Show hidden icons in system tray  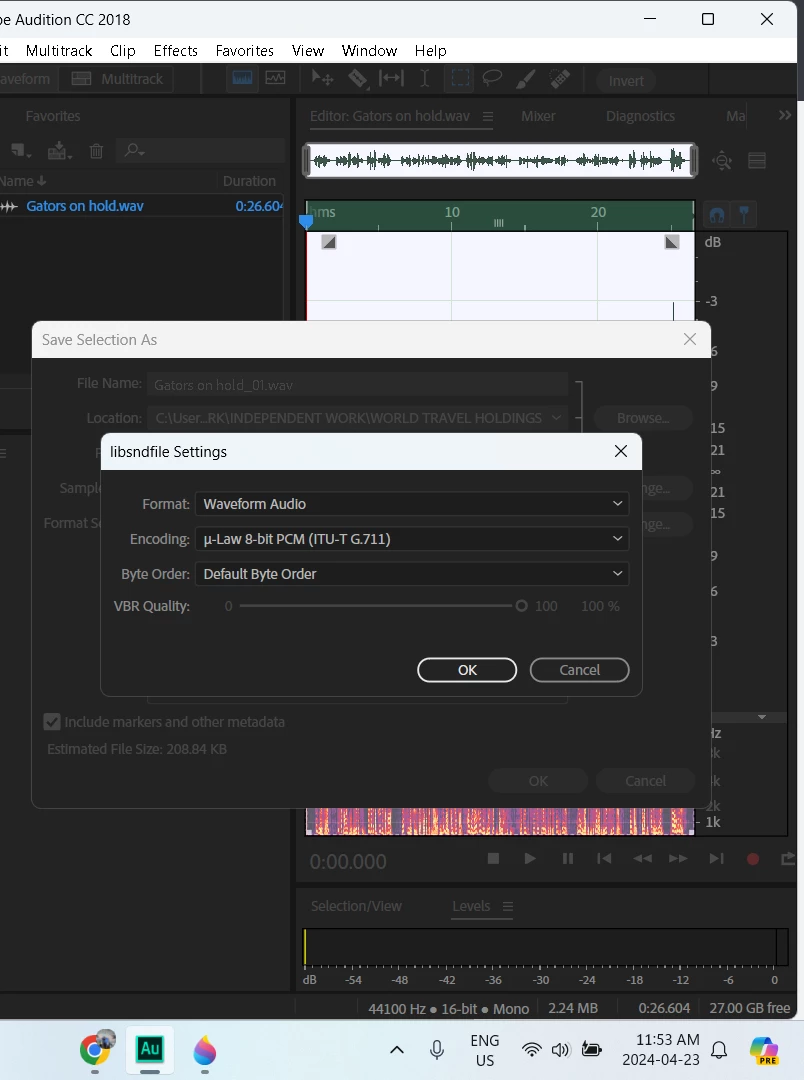point(397,1050)
